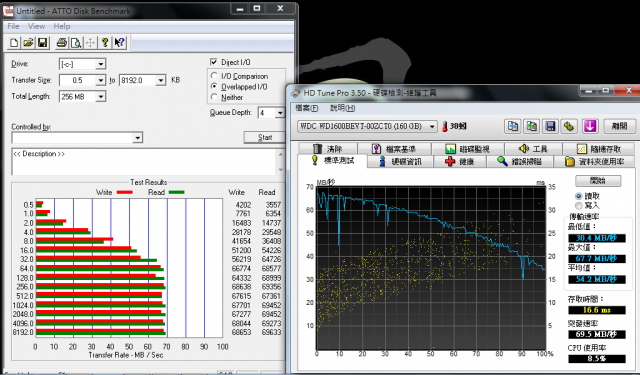640x375 pixels.
Task: Toggle the Direct I/O checkbox
Action: 213,62
